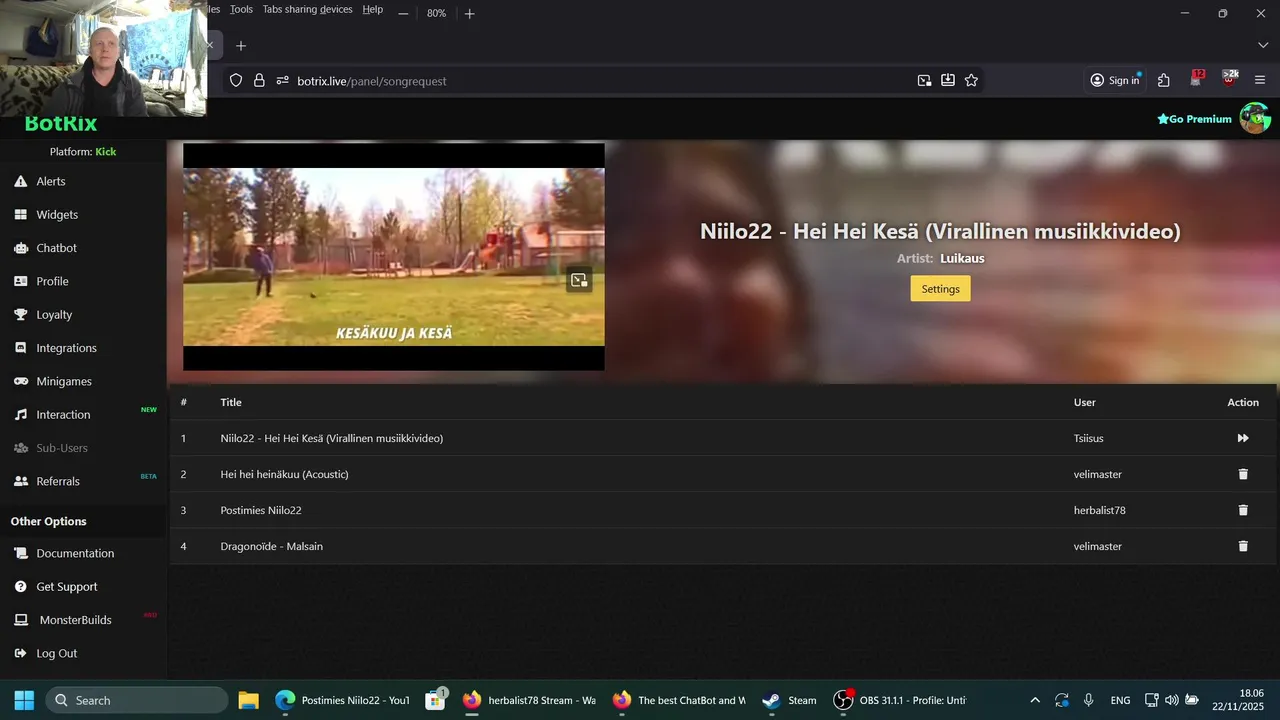Open Get Support link
The image size is (1280, 720).
(x=67, y=586)
